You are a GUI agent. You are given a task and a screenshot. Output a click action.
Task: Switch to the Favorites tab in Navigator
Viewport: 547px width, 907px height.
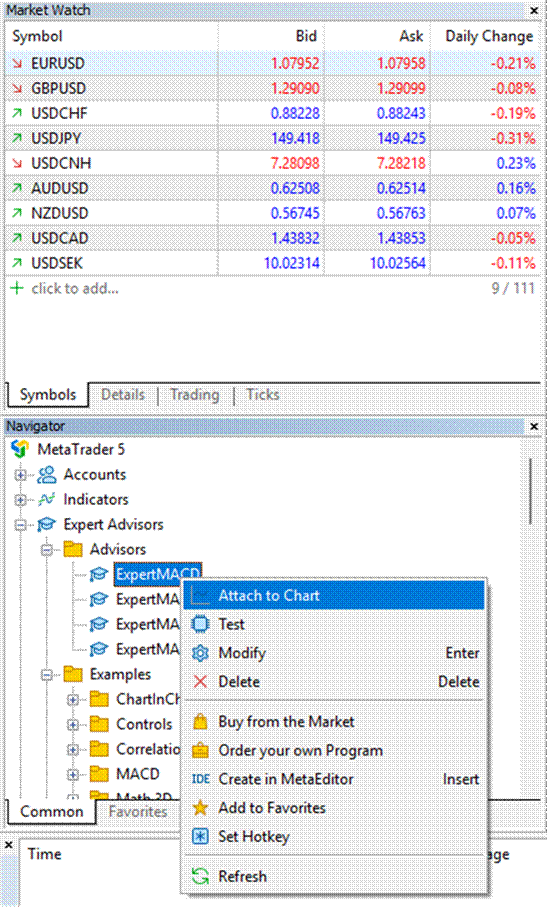(138, 812)
